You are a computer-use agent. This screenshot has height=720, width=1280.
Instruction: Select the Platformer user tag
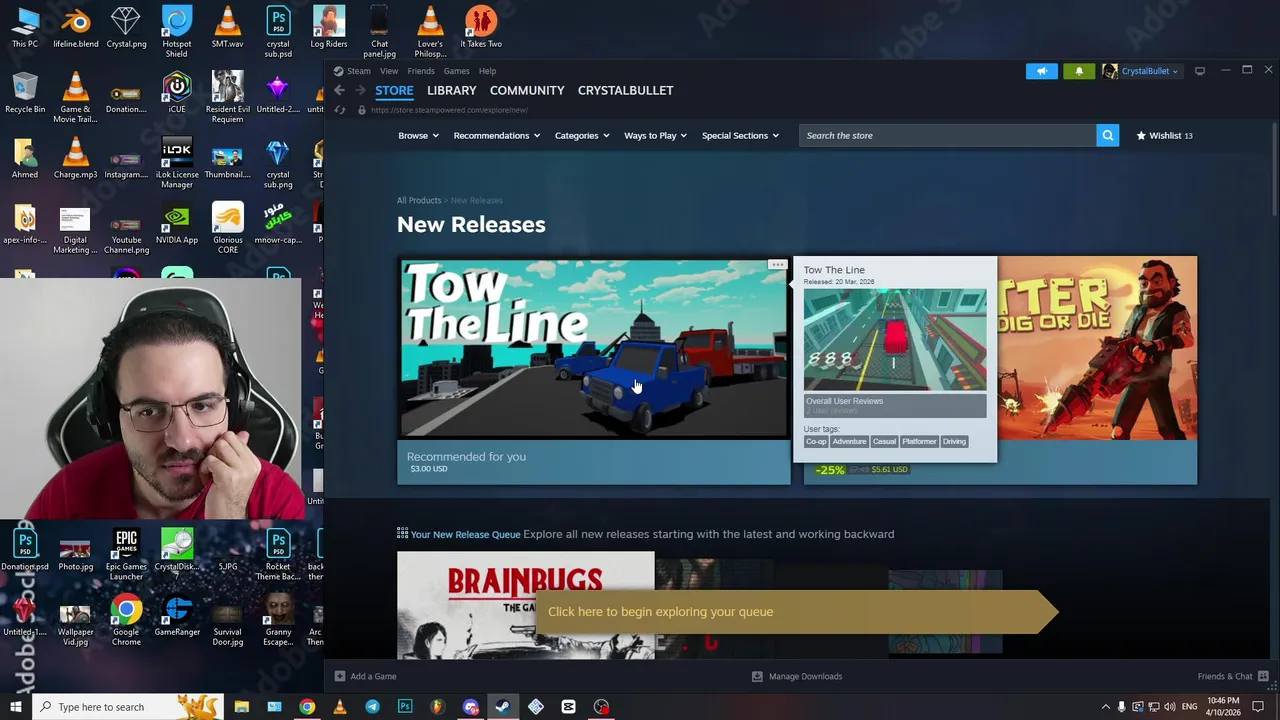(919, 441)
